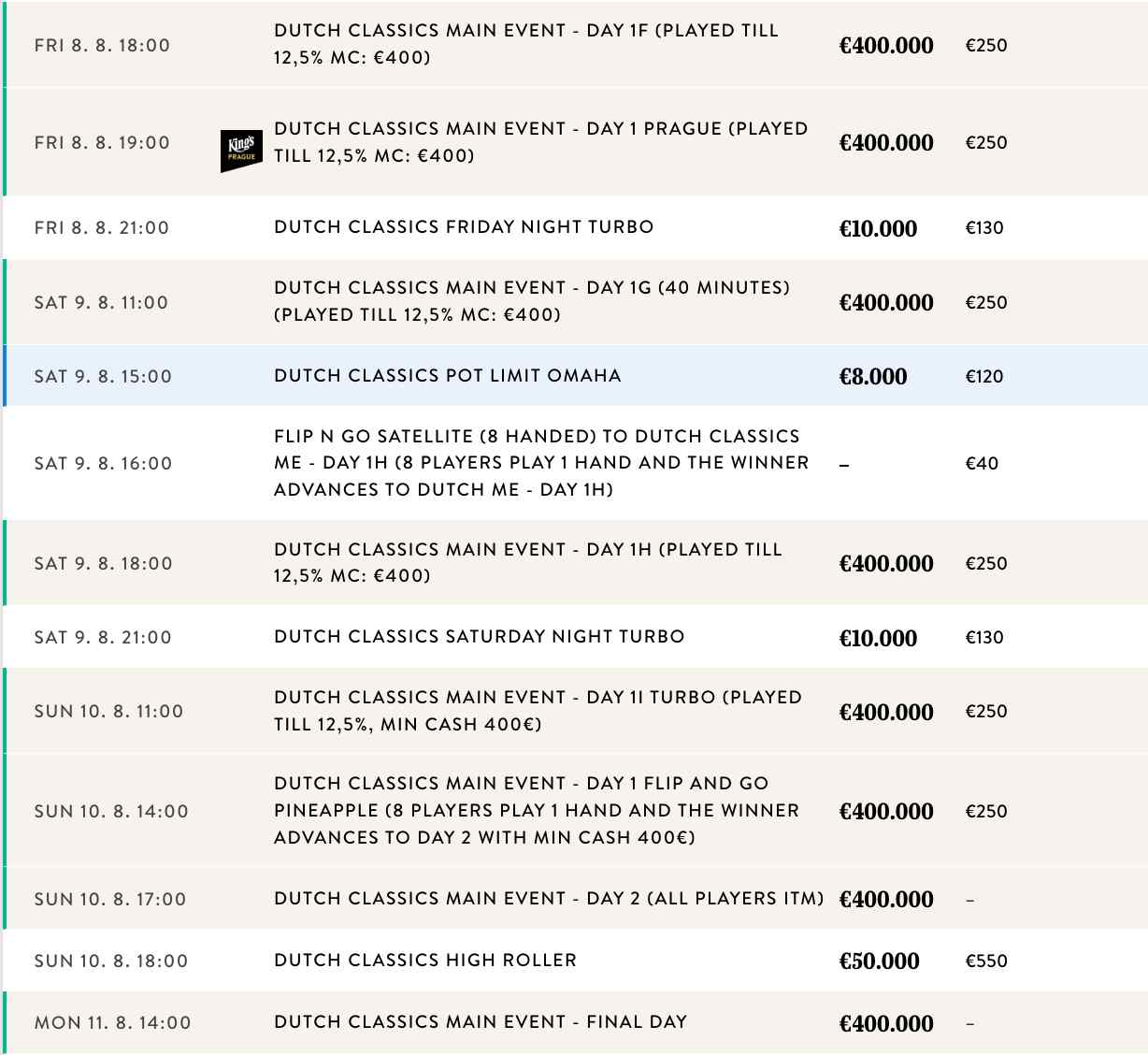
Task: Open Main Event Day 2 All Players ITM
Action: point(549,899)
